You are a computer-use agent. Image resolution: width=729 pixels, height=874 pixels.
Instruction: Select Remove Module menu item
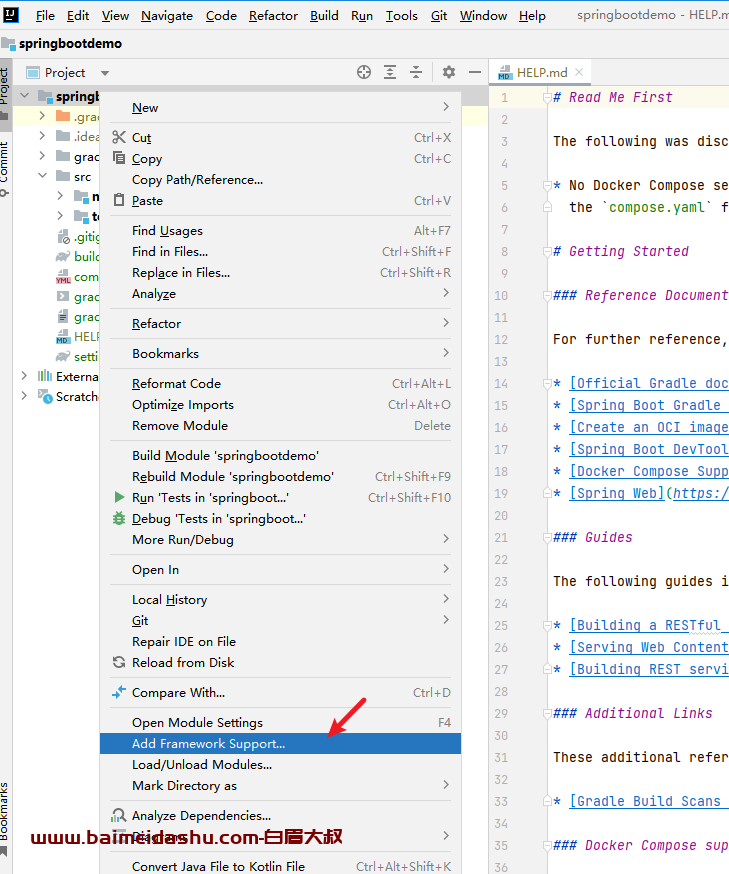pos(280,425)
